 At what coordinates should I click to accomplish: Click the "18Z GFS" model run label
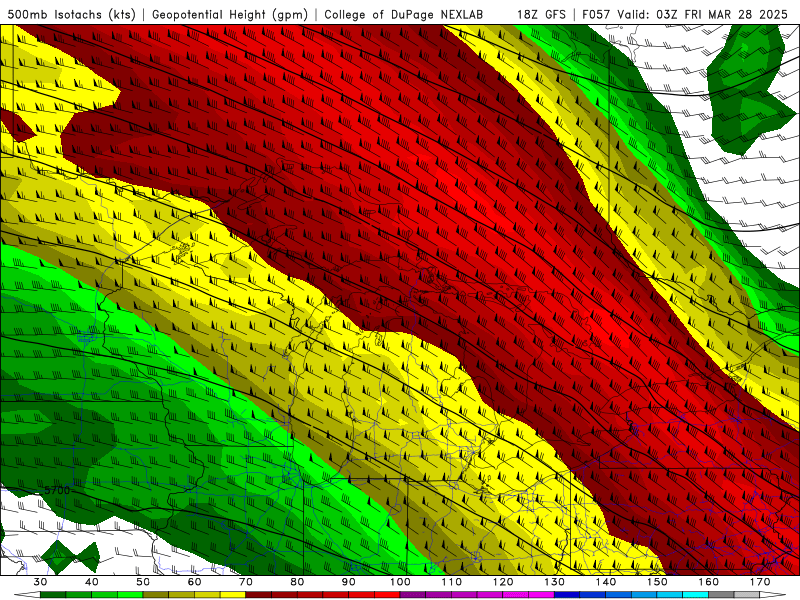pyautogui.click(x=541, y=15)
